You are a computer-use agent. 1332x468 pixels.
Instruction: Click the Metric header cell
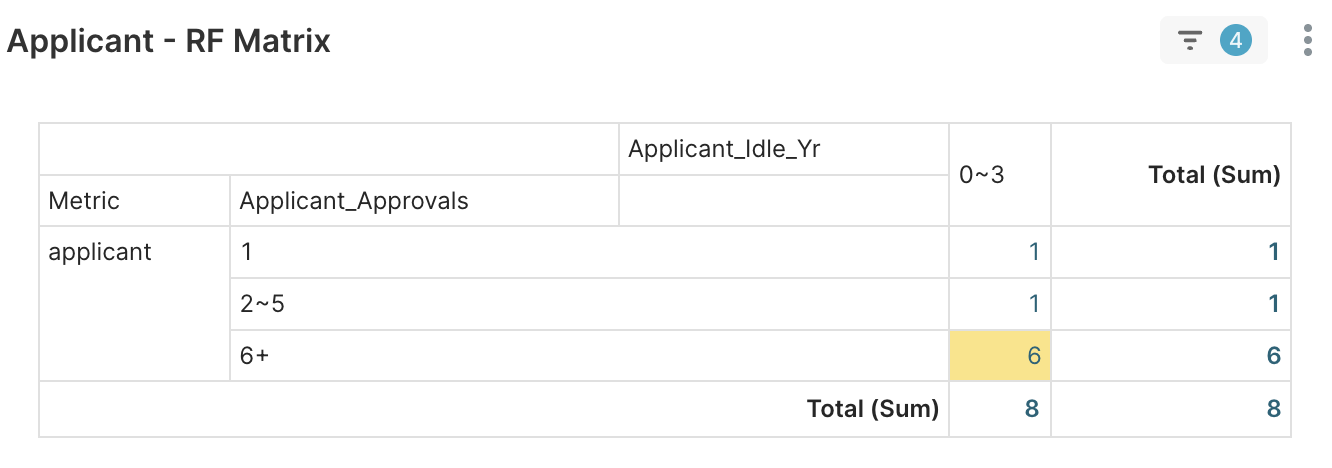click(84, 201)
